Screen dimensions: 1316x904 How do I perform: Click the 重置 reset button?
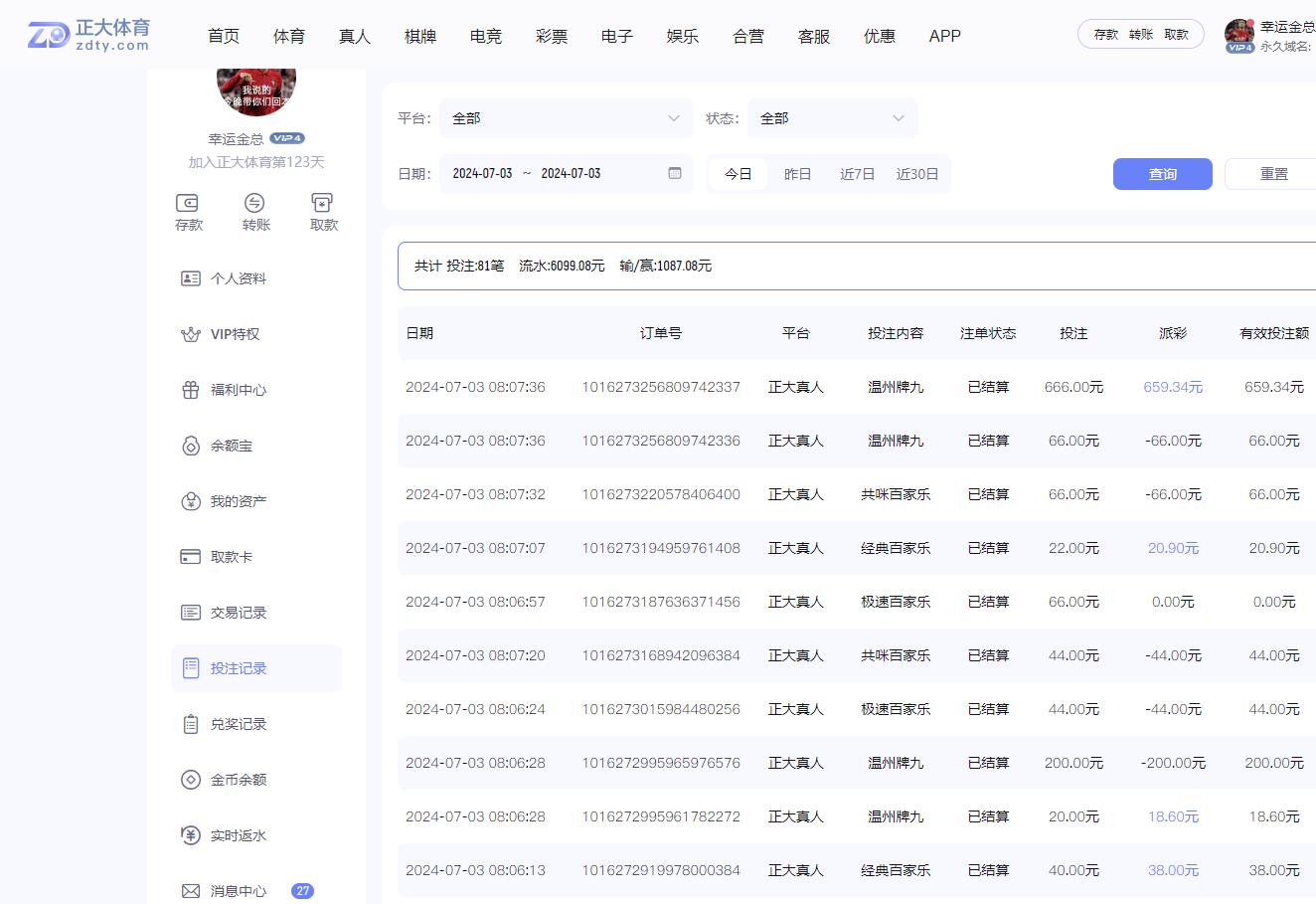coord(1273,174)
